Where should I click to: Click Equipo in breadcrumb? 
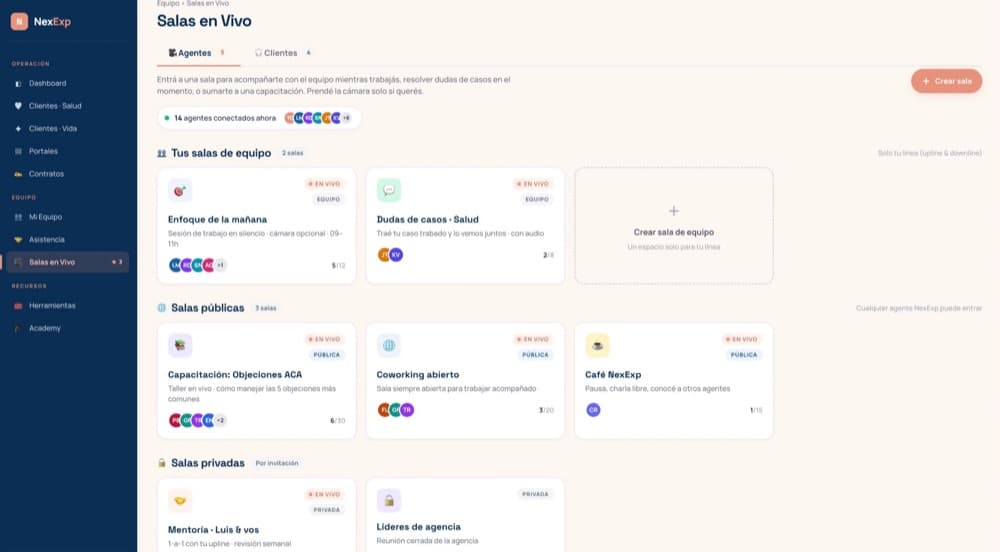[x=168, y=3]
